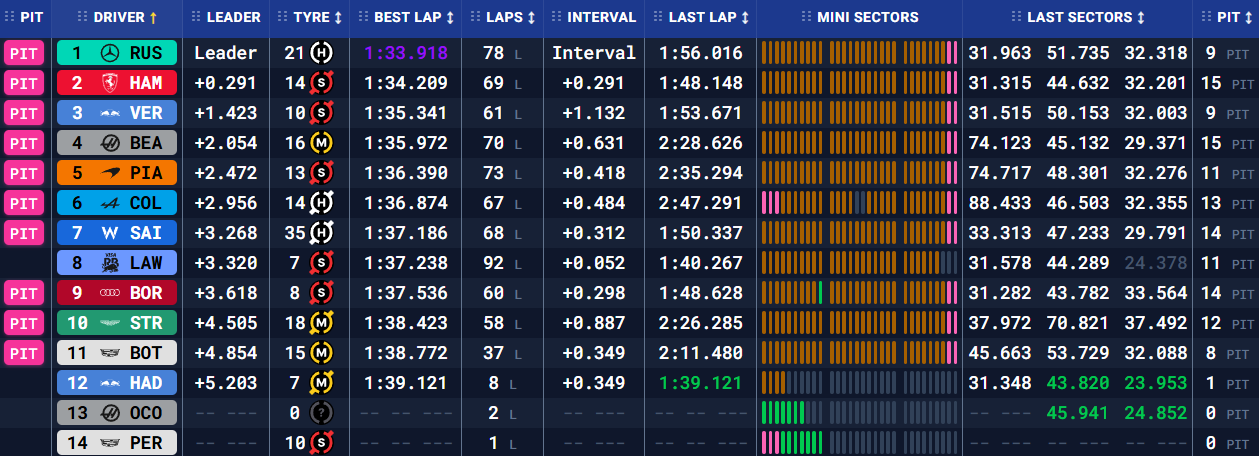Toggle the pink PIT badge for BOT
The height and width of the screenshot is (456, 1259).
pyautogui.click(x=25, y=353)
